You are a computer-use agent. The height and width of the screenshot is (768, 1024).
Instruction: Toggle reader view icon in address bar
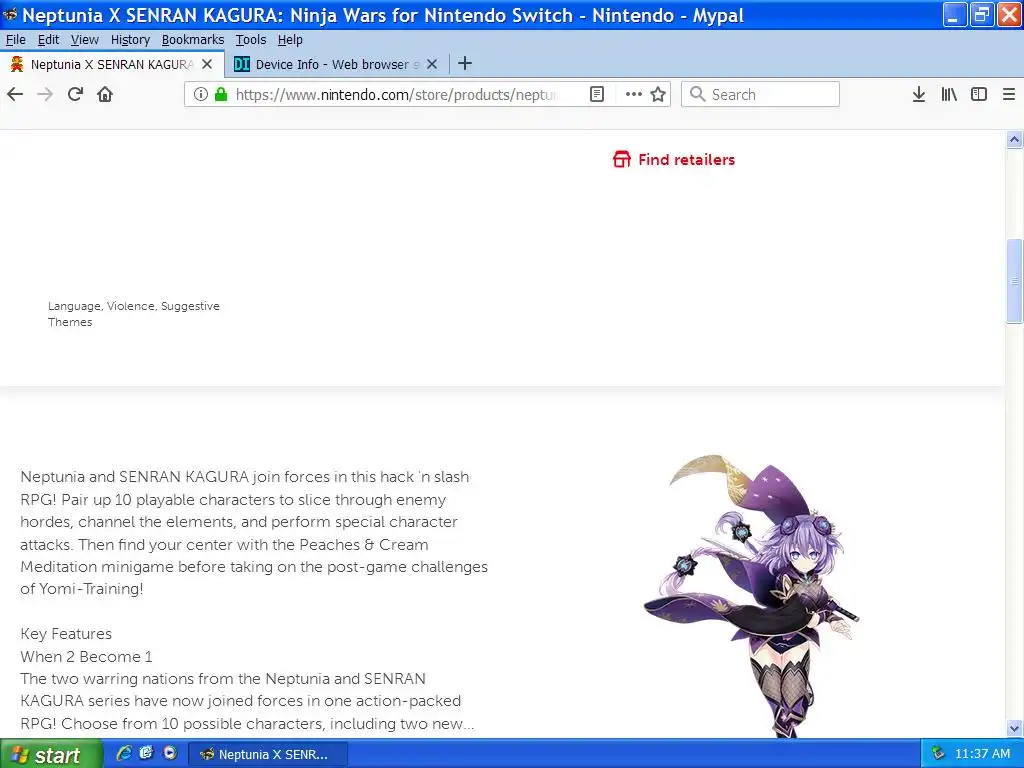(597, 94)
